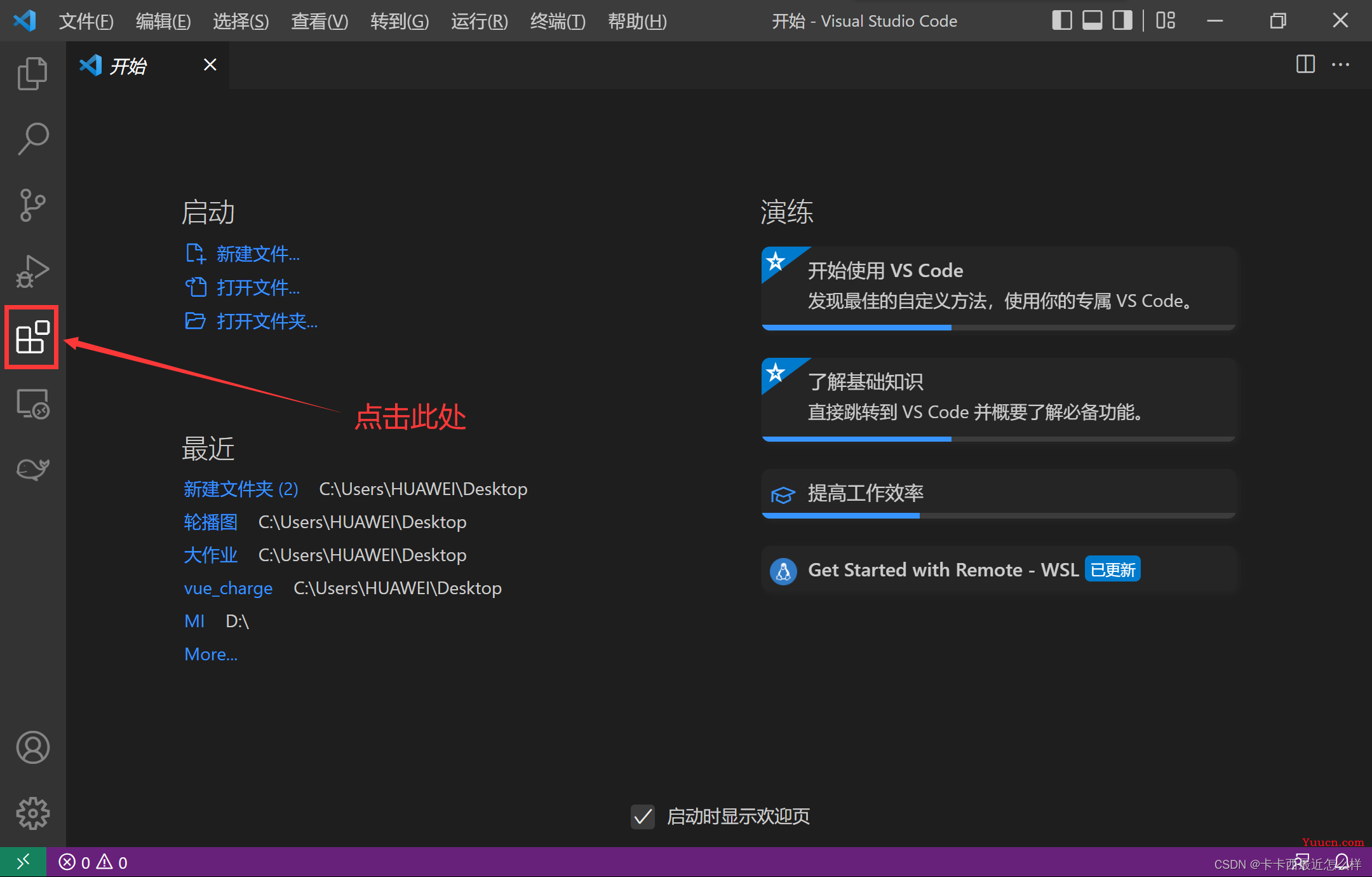Open the recent folder vue_charge
The height and width of the screenshot is (877, 1372).
(228, 588)
